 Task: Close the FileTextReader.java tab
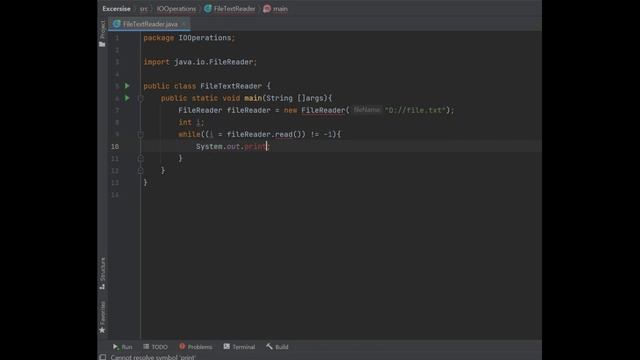tap(184, 24)
